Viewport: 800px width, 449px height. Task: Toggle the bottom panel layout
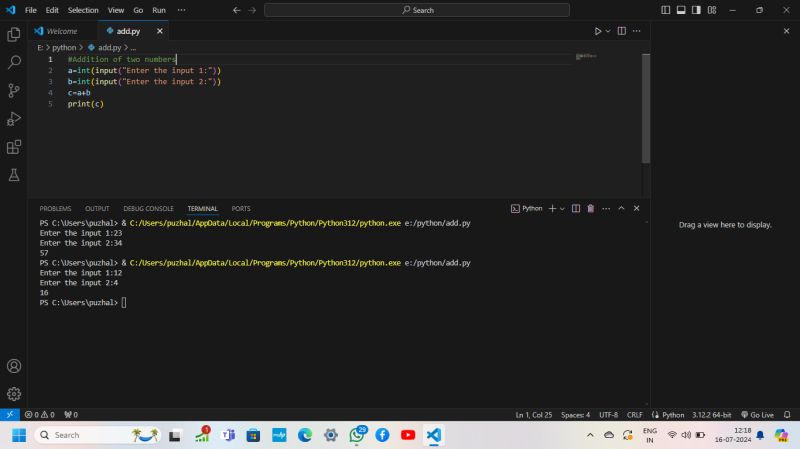[681, 10]
